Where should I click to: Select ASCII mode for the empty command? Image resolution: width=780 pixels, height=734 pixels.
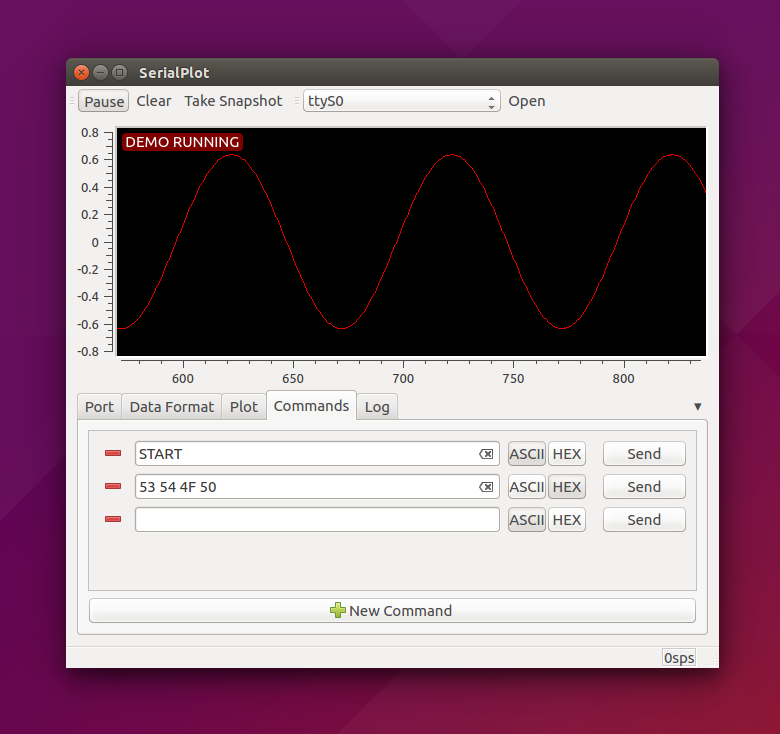click(x=527, y=520)
